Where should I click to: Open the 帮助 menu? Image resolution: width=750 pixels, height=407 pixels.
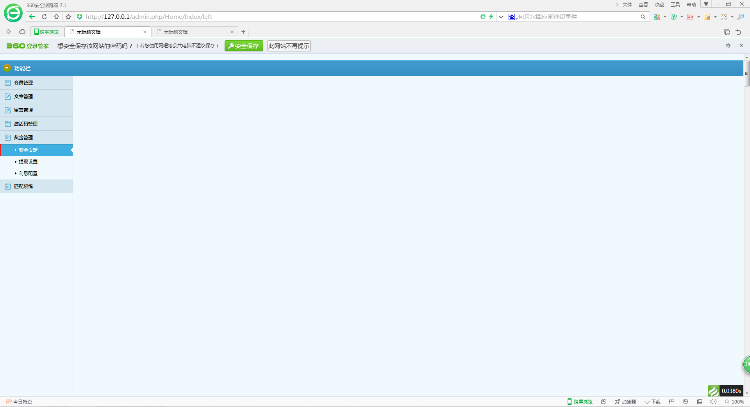click(x=692, y=4)
